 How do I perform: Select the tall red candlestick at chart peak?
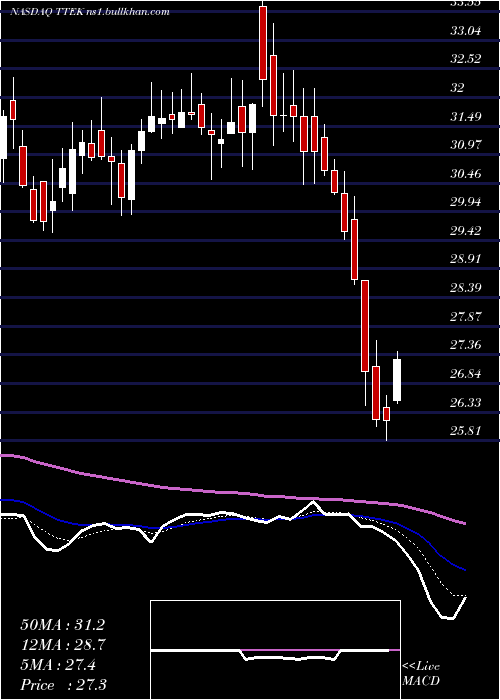(263, 43)
